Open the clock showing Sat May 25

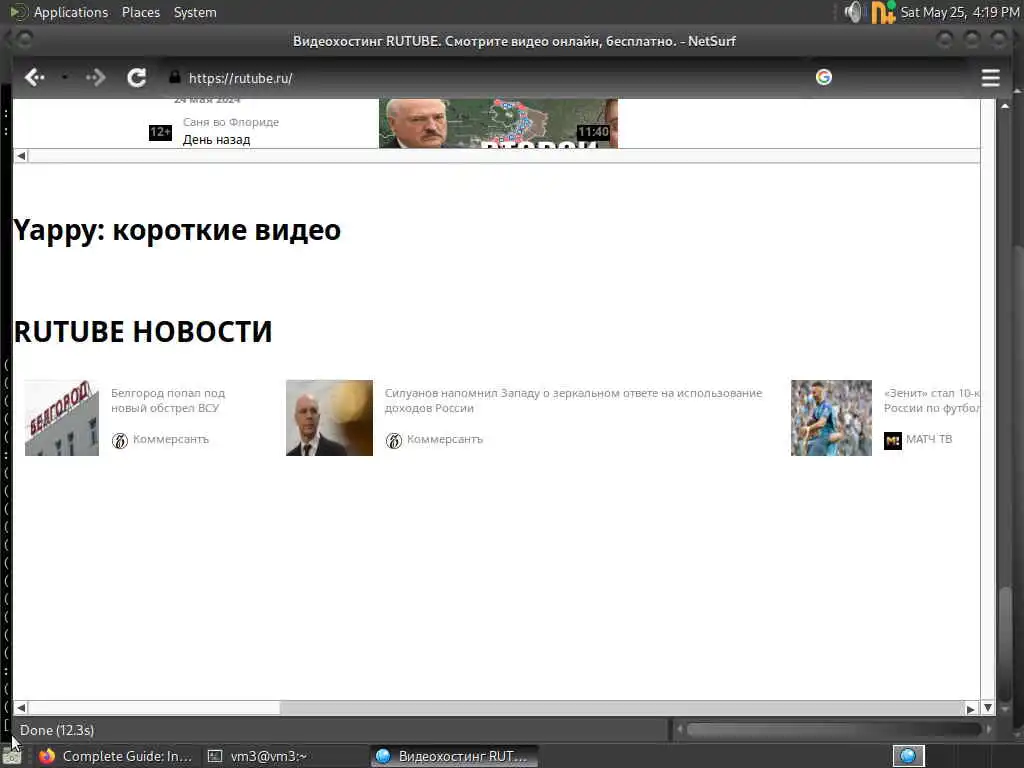coord(959,12)
